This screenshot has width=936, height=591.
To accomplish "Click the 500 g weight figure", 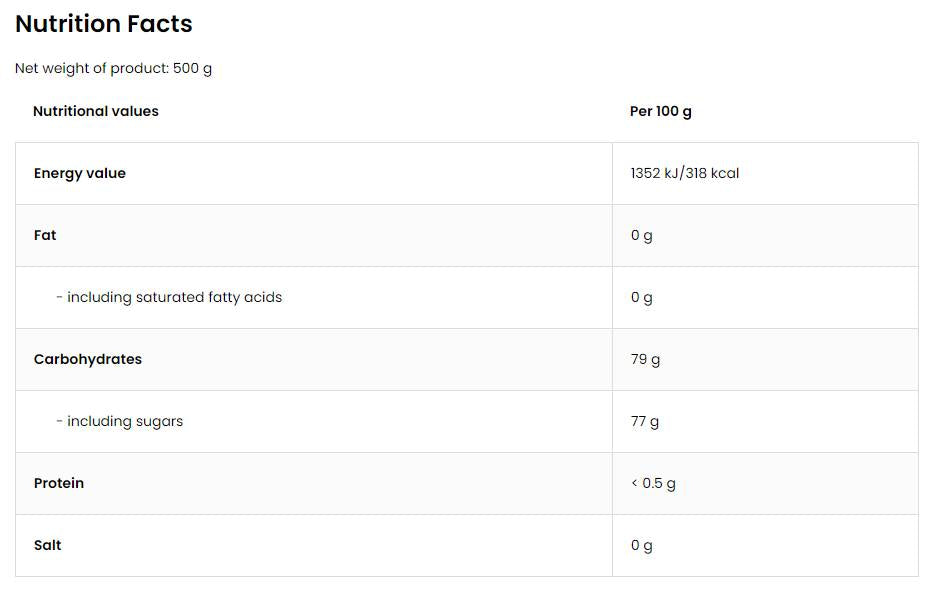I will click(x=192, y=69).
